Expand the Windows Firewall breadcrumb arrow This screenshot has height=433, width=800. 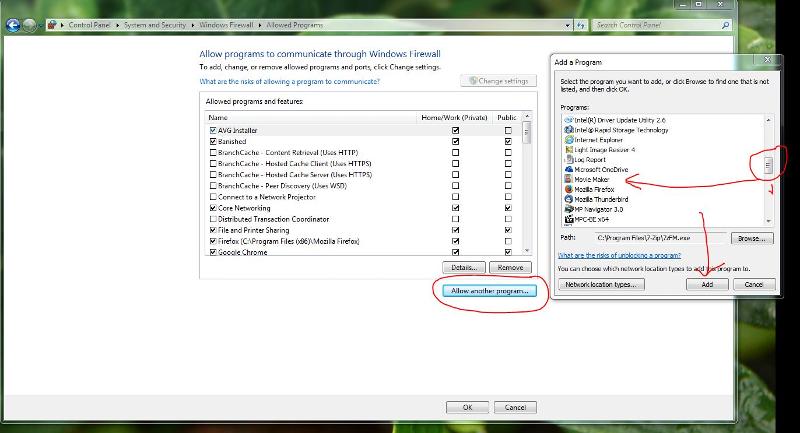click(x=260, y=24)
